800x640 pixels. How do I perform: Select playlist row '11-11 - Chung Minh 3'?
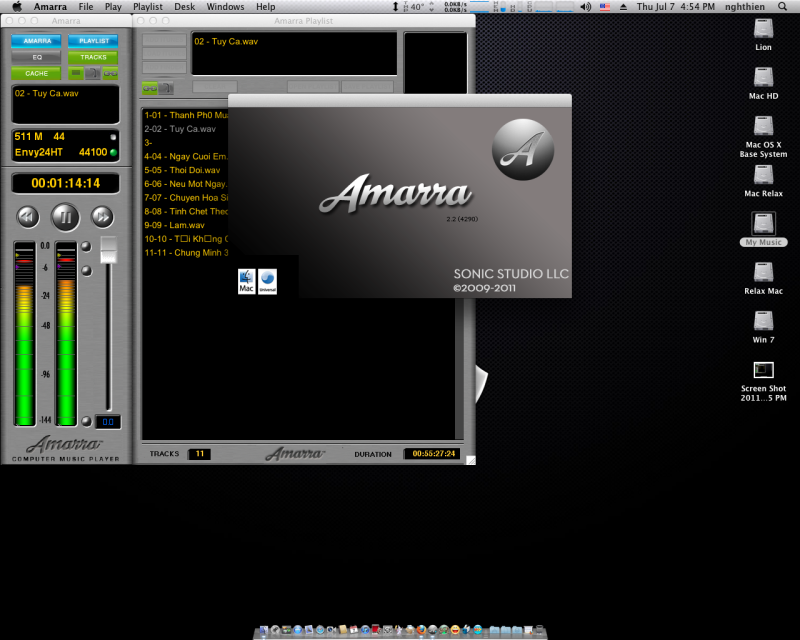(186, 253)
